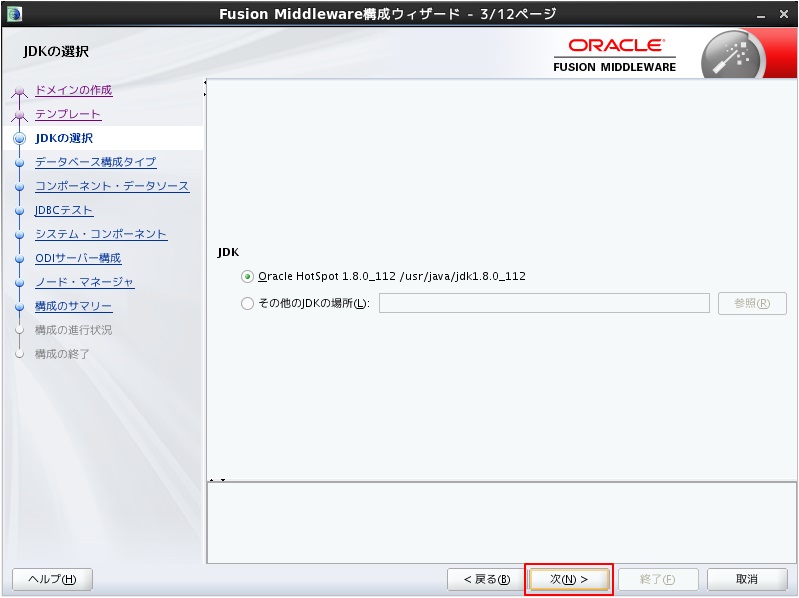Jump to コンポーネント・データソース step

coord(112,186)
